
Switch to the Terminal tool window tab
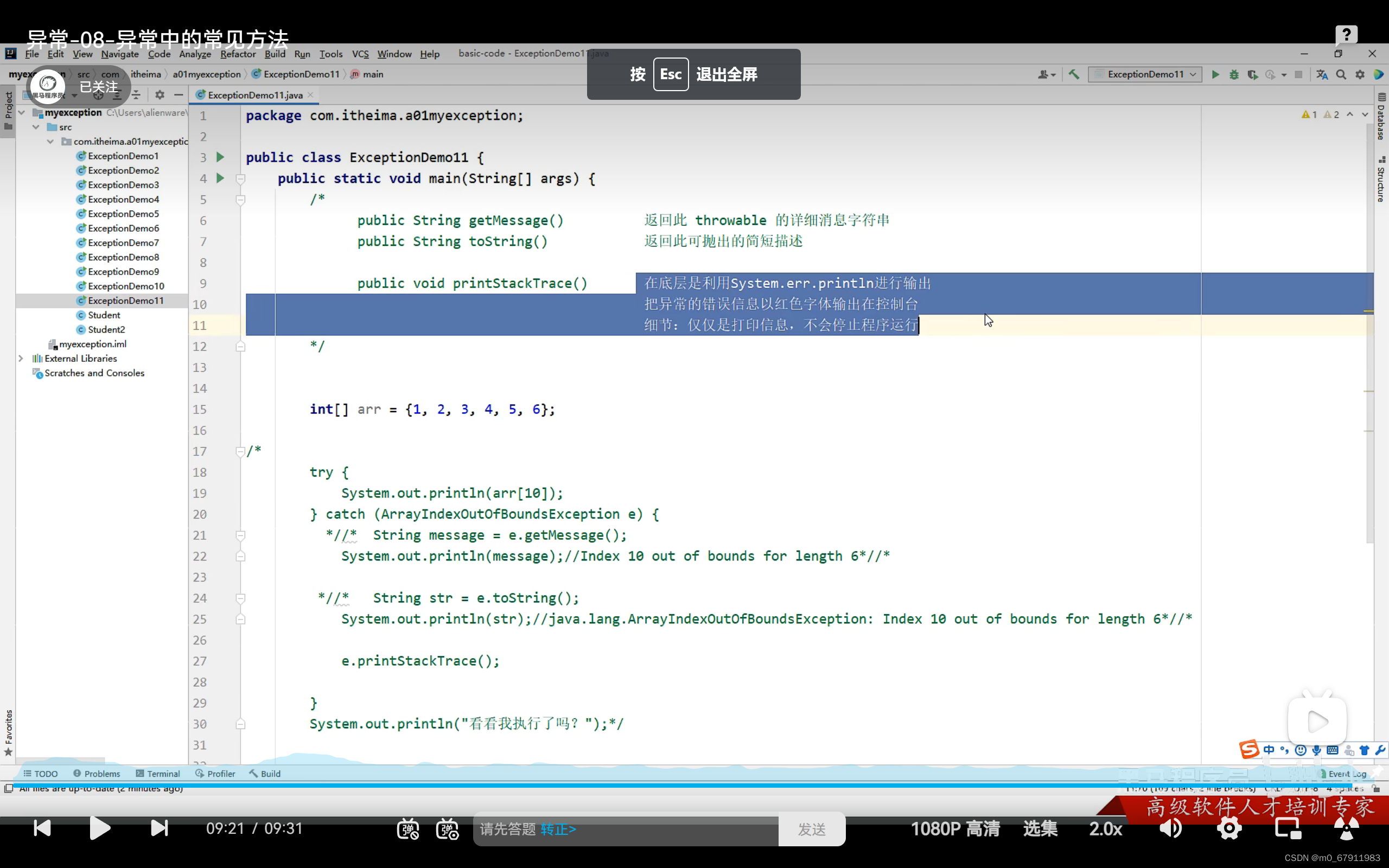click(x=158, y=774)
